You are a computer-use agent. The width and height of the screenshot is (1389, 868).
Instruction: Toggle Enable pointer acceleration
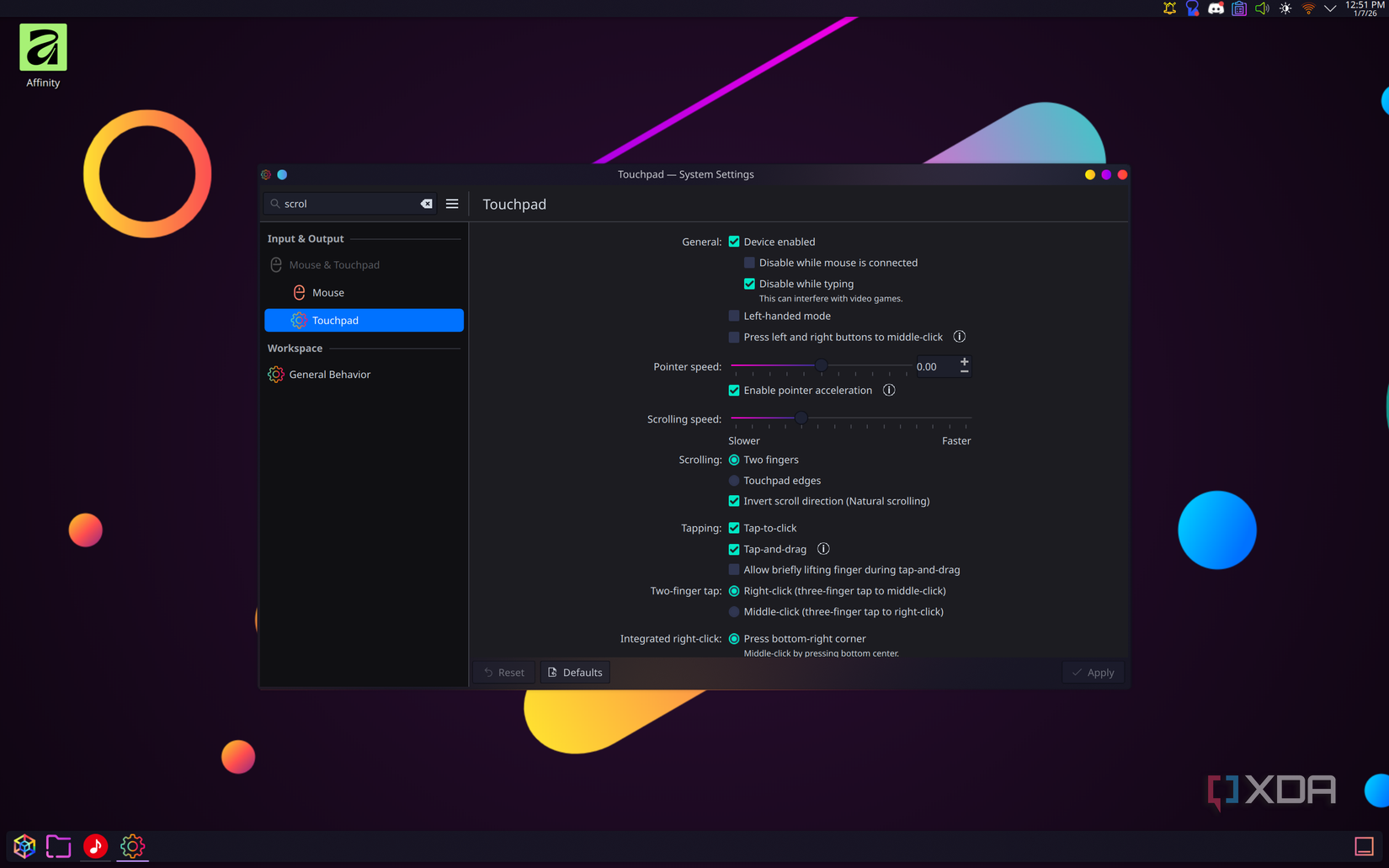click(734, 390)
